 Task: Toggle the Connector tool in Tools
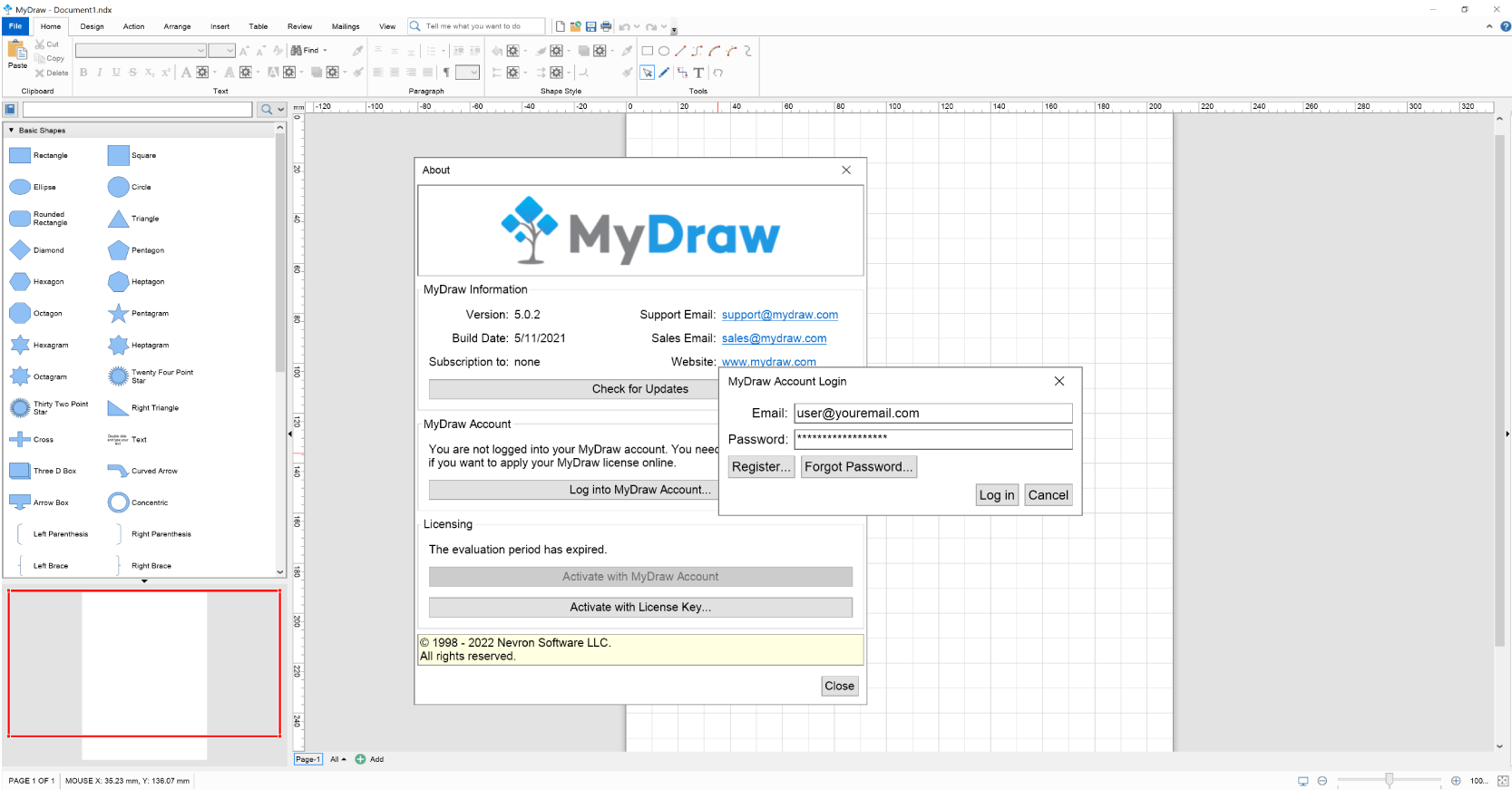tap(682, 73)
